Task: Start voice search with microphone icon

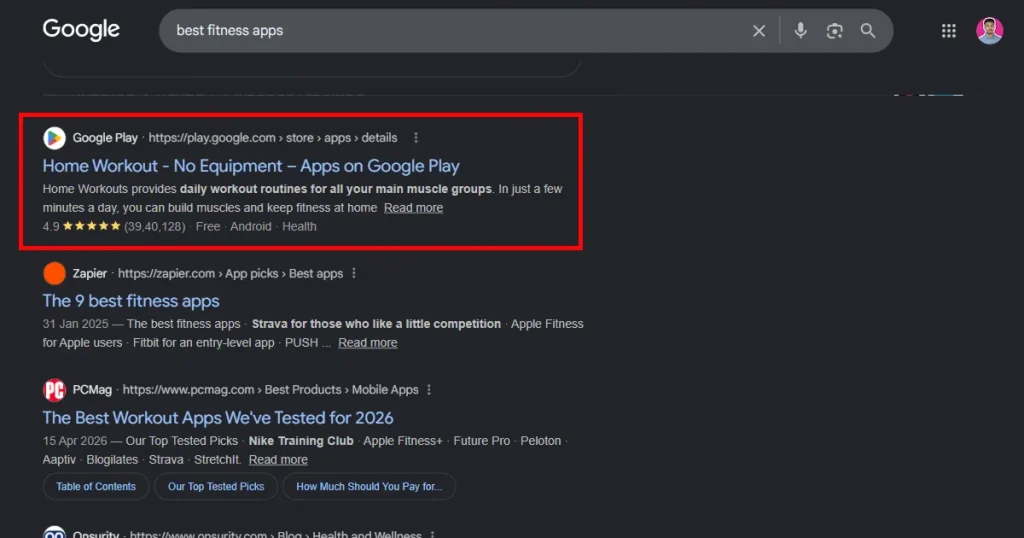Action: tap(801, 31)
